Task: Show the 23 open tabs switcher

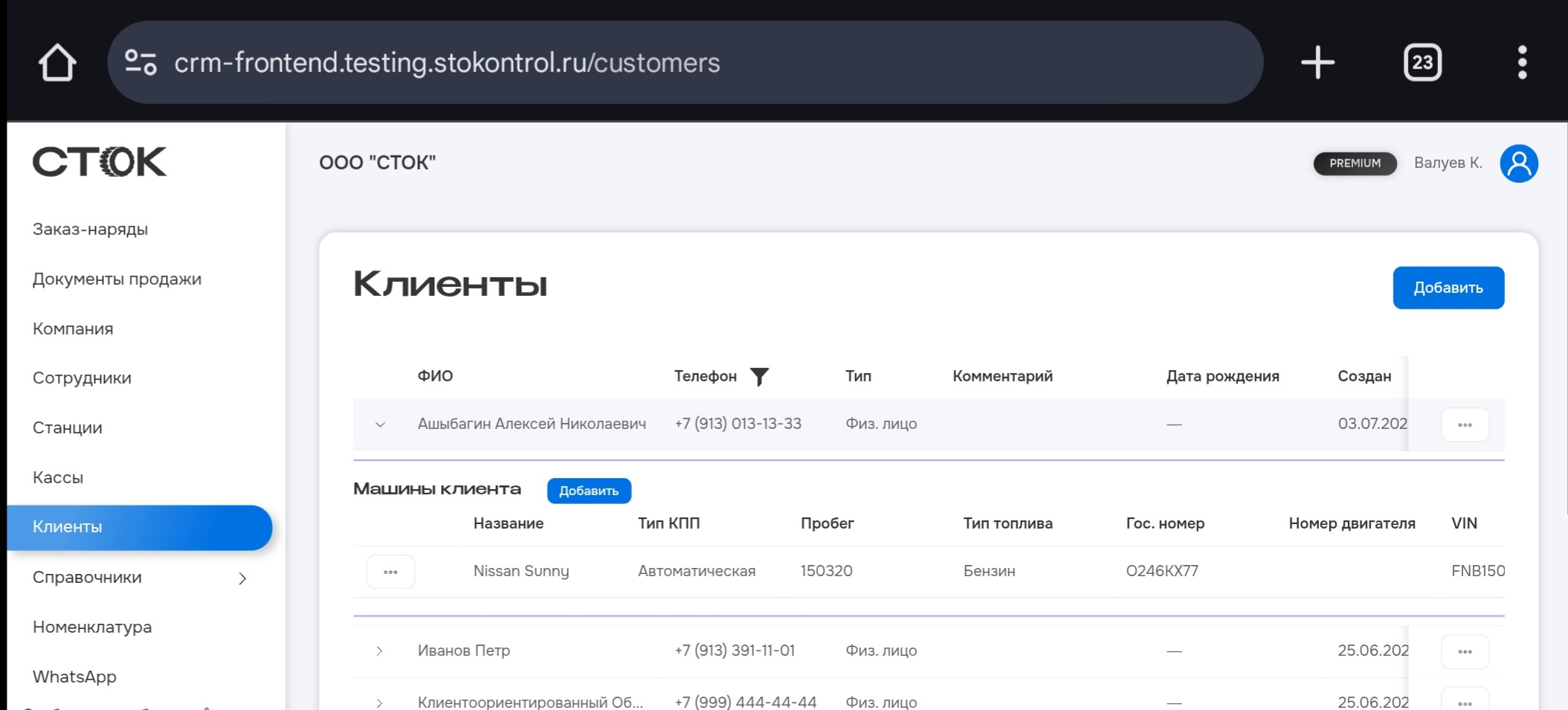Action: [x=1422, y=62]
